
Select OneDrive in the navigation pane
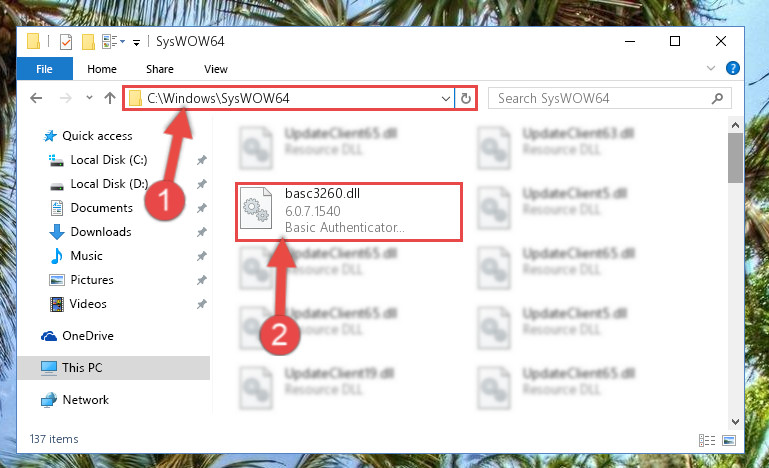tap(88, 336)
